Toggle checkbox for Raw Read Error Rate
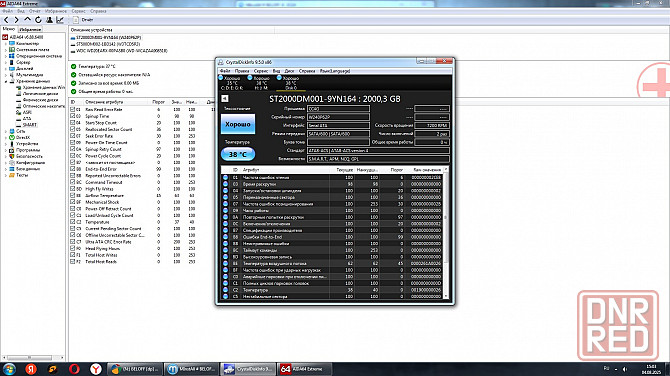 [73, 109]
